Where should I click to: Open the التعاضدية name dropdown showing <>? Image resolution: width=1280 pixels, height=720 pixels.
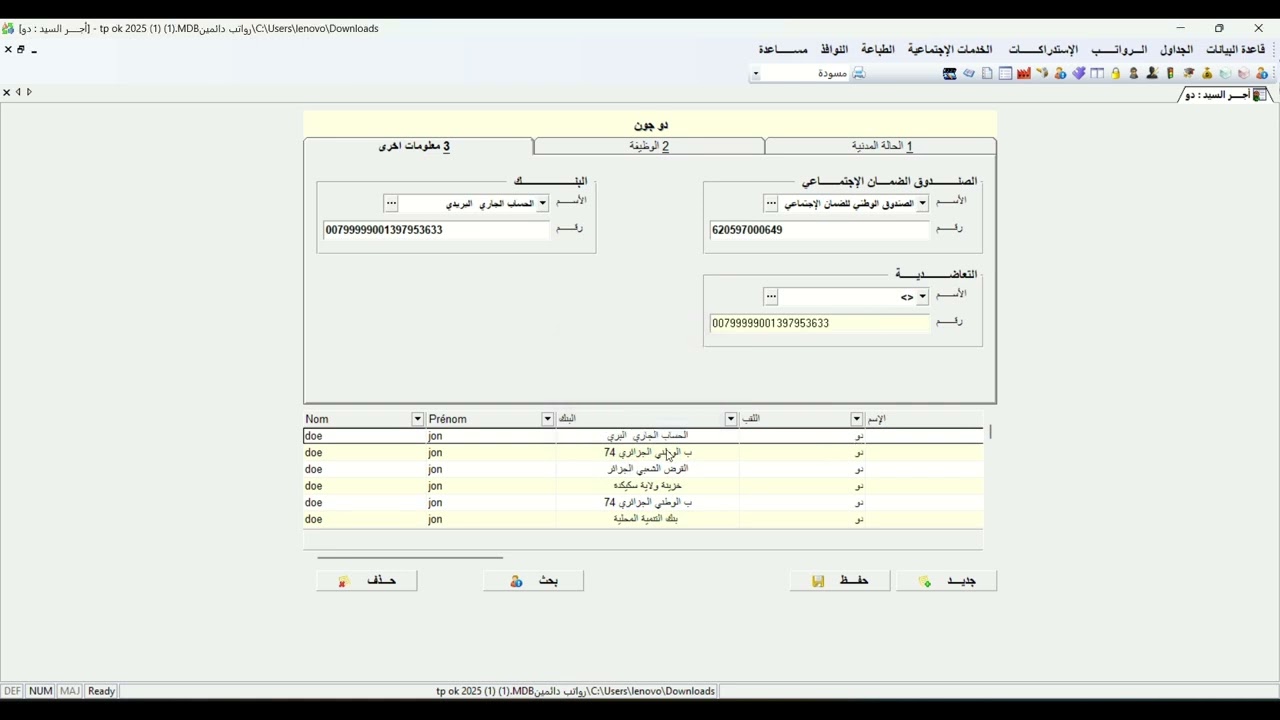click(x=922, y=296)
